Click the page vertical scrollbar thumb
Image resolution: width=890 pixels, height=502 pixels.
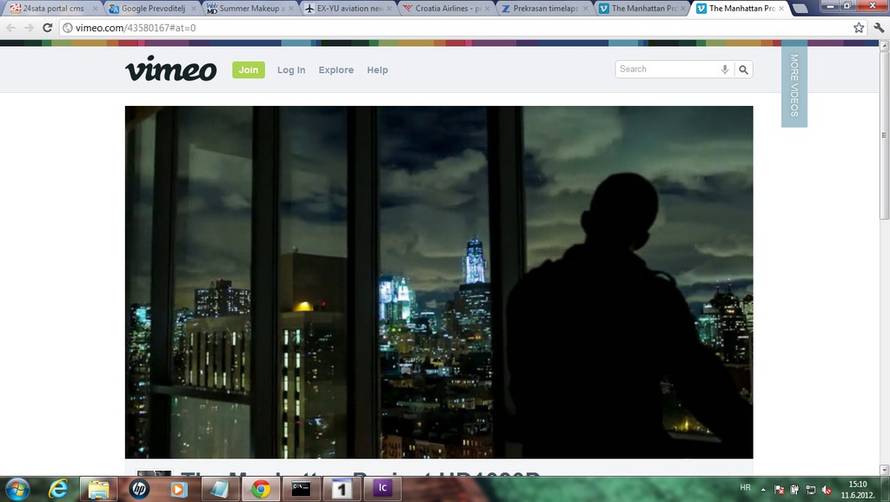point(884,135)
